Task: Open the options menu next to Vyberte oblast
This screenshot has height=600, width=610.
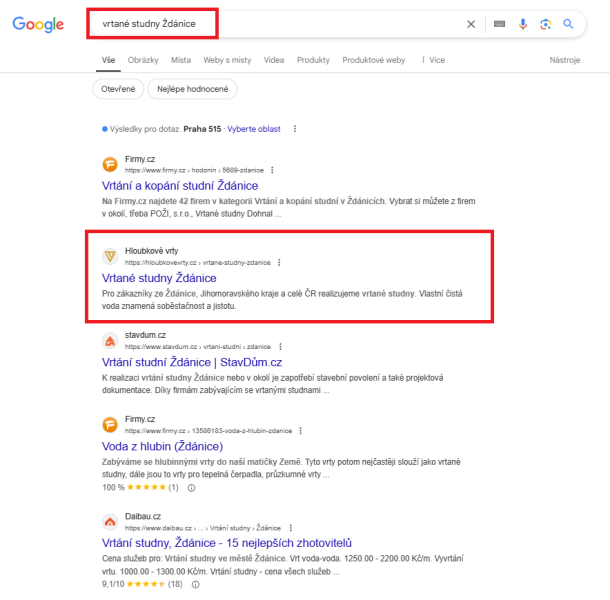Action: 295,129
